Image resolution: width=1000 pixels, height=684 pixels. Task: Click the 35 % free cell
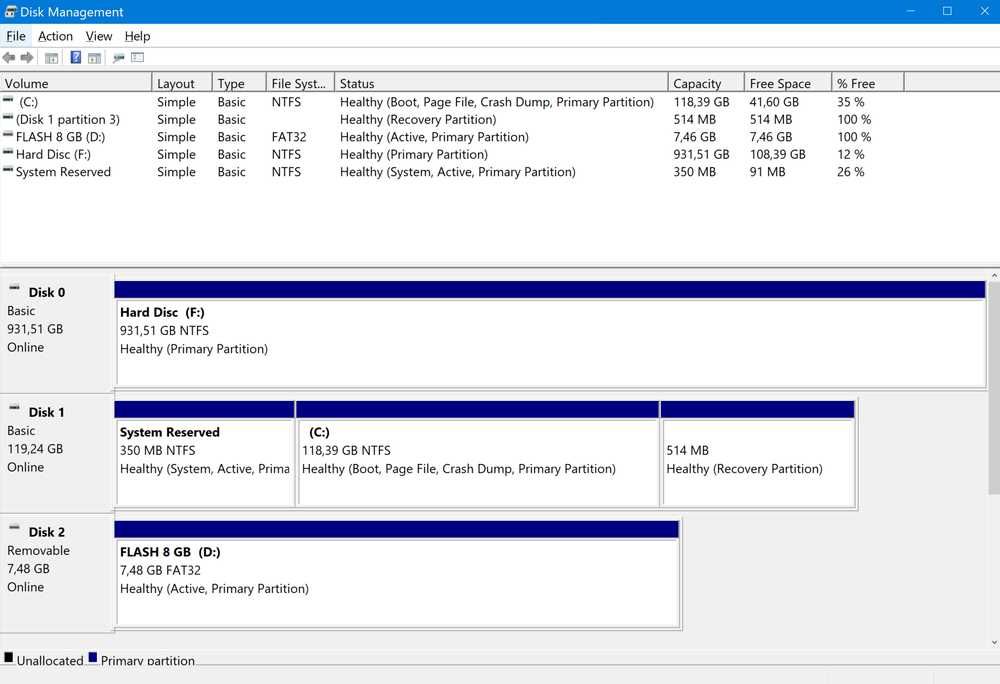851,102
